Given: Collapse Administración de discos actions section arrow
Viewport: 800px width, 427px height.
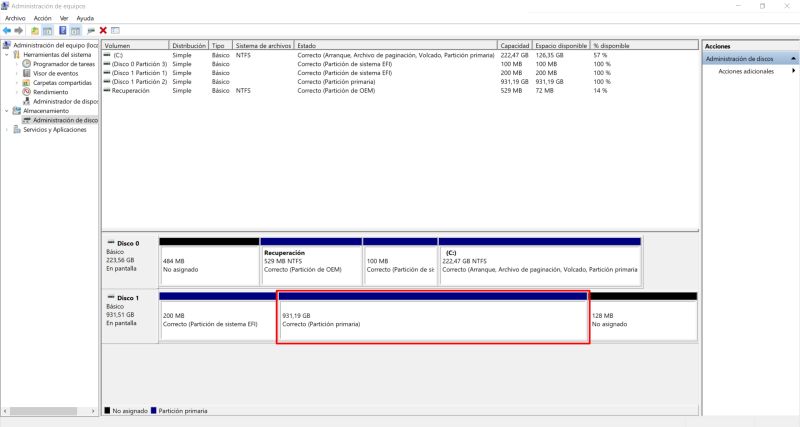Looking at the screenshot, I should [x=793, y=59].
